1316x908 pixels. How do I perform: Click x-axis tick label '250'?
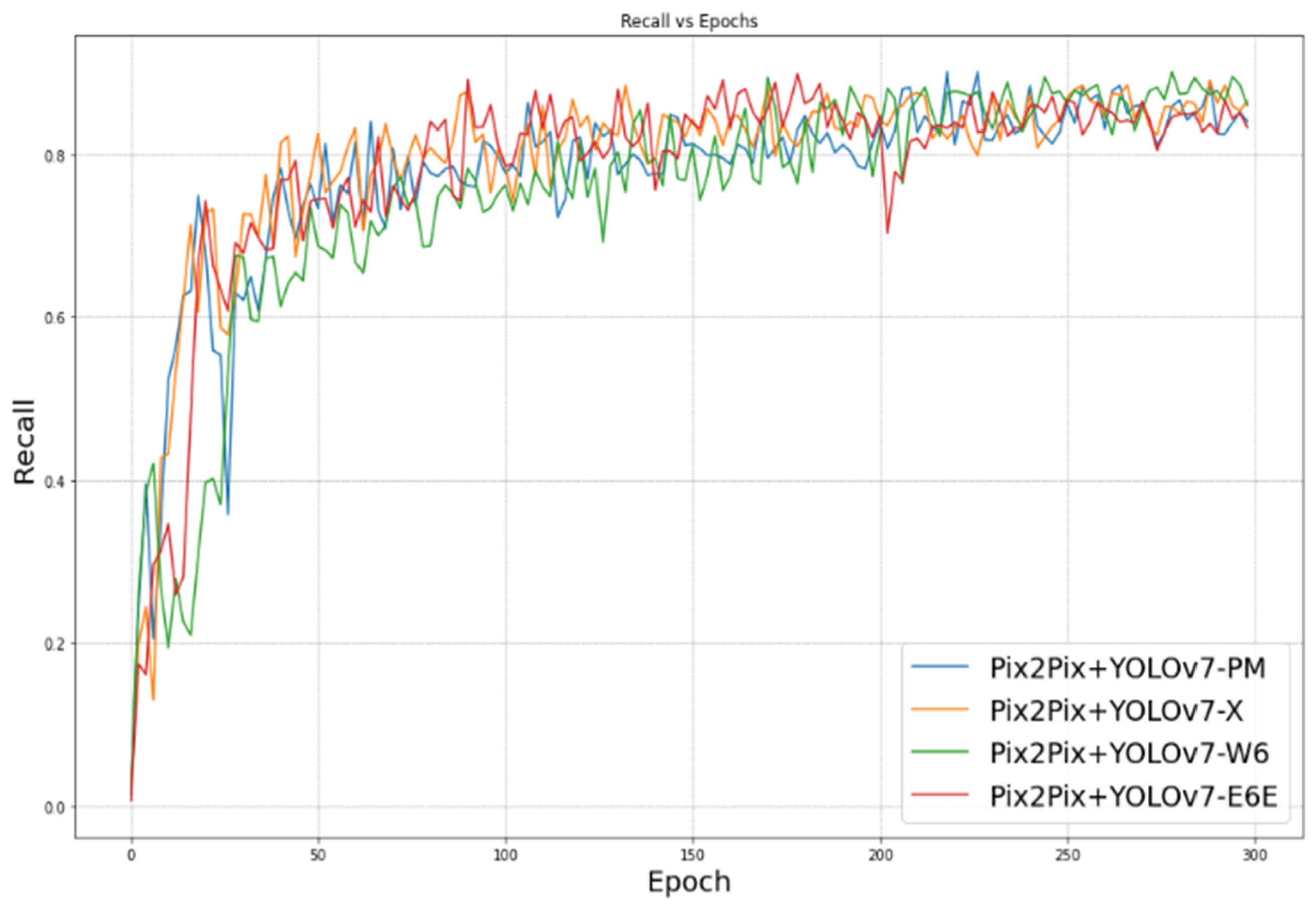coord(1067,856)
